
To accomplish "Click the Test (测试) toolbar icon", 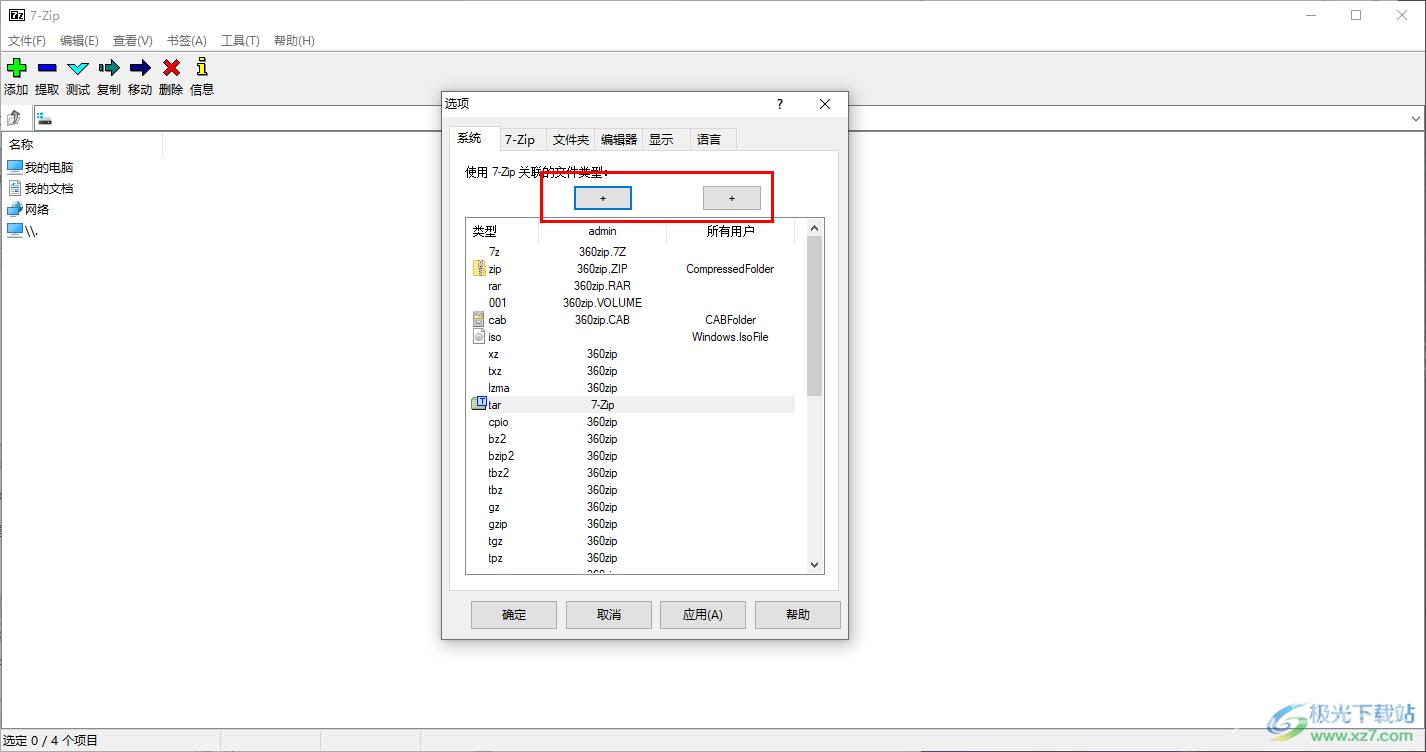I will click(78, 68).
